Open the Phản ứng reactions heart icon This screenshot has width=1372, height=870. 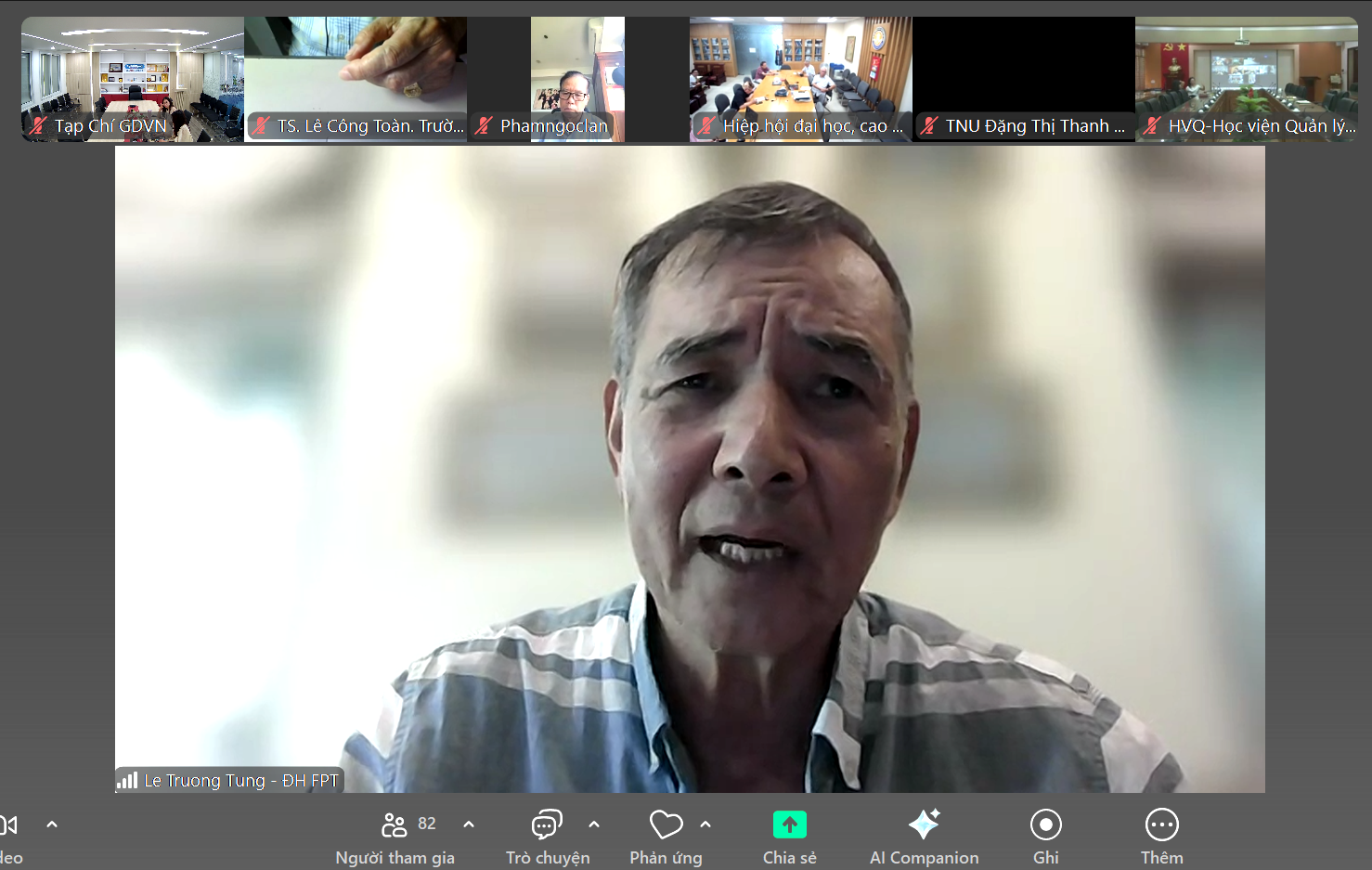[x=666, y=825]
